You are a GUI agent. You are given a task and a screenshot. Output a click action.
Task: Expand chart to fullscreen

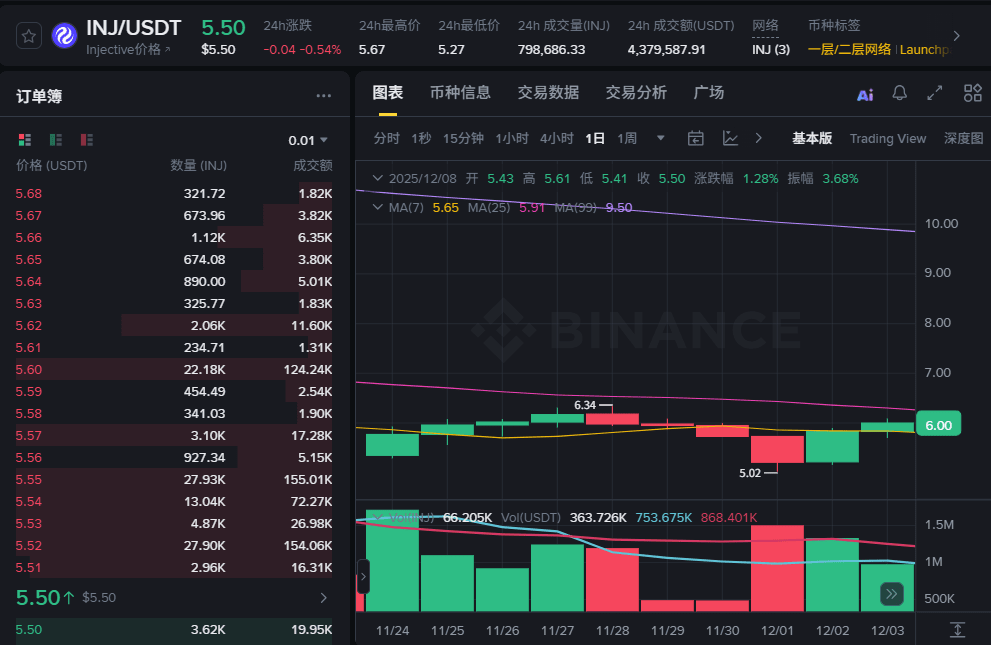pos(935,93)
